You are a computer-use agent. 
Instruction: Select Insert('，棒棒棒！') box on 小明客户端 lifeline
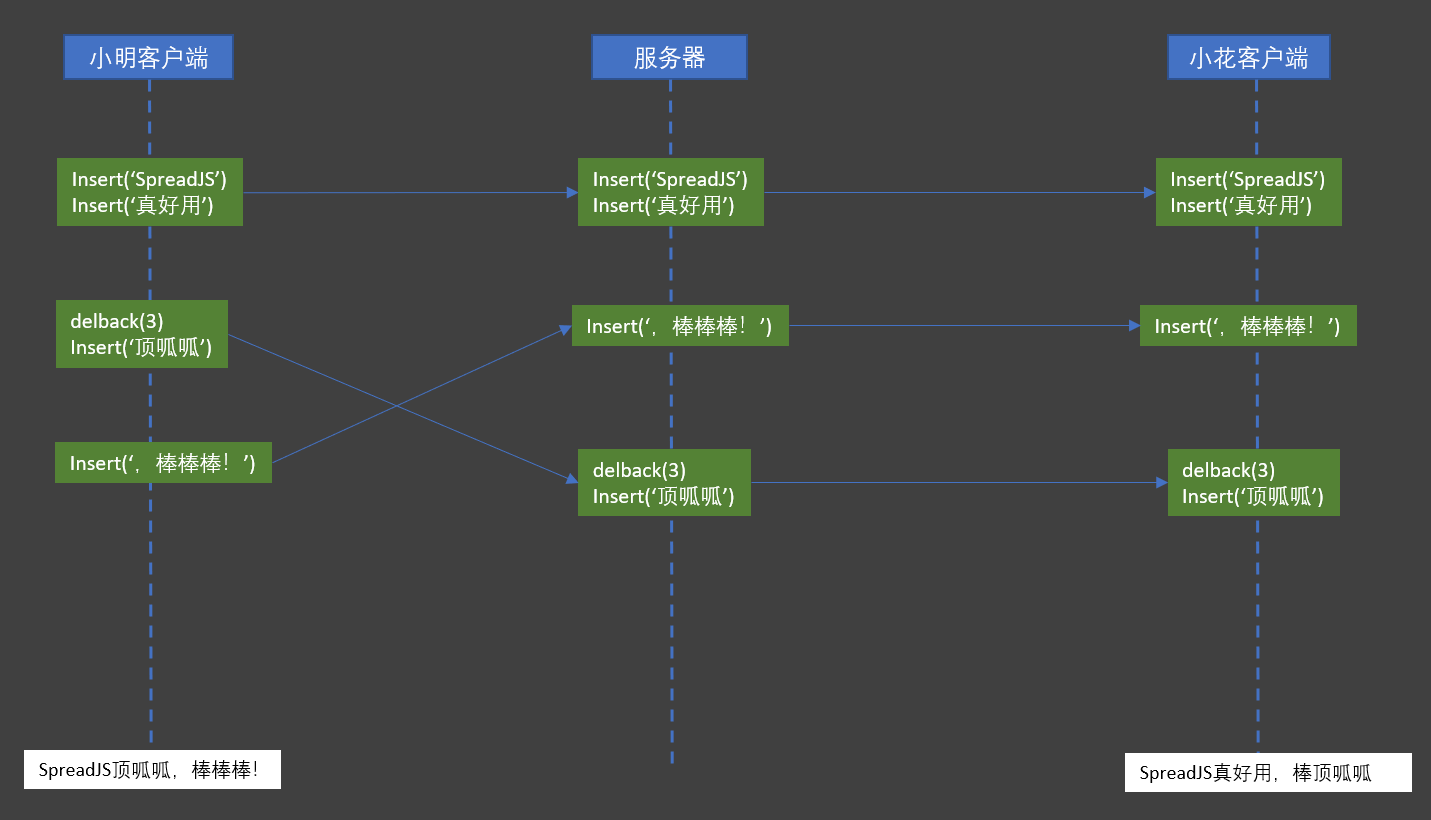[163, 463]
